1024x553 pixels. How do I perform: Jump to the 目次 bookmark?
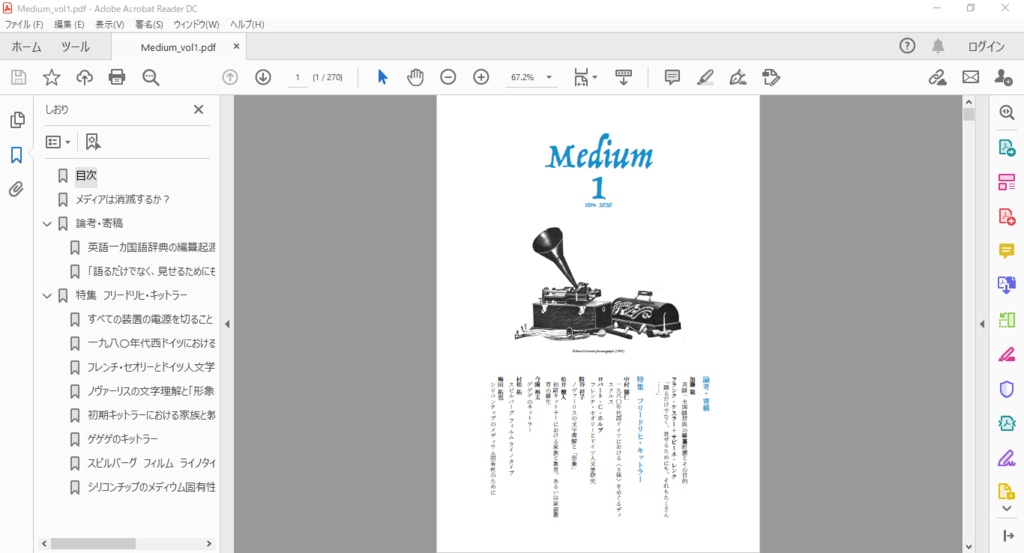point(86,176)
